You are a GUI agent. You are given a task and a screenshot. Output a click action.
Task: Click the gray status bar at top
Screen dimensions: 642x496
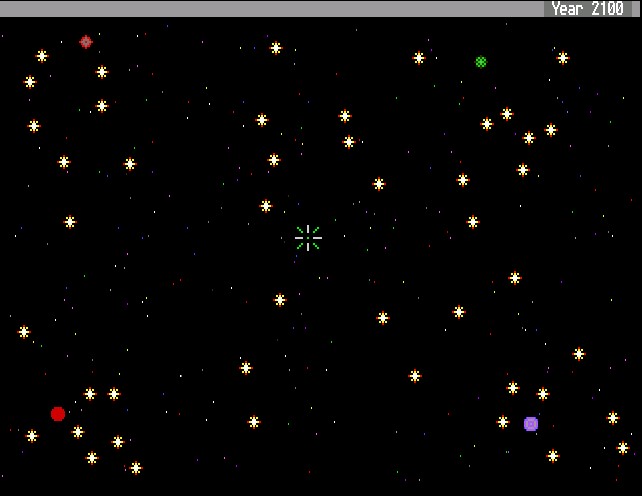point(321,9)
